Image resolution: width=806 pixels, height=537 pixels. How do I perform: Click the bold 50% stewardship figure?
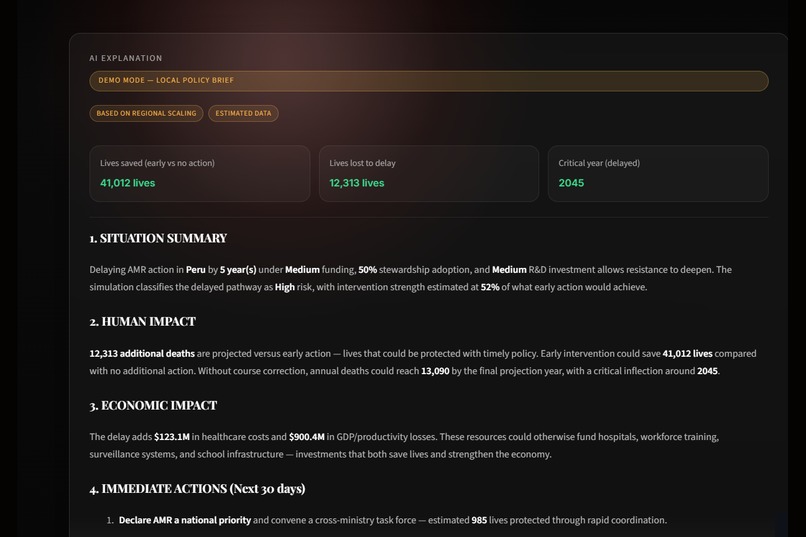(x=368, y=270)
